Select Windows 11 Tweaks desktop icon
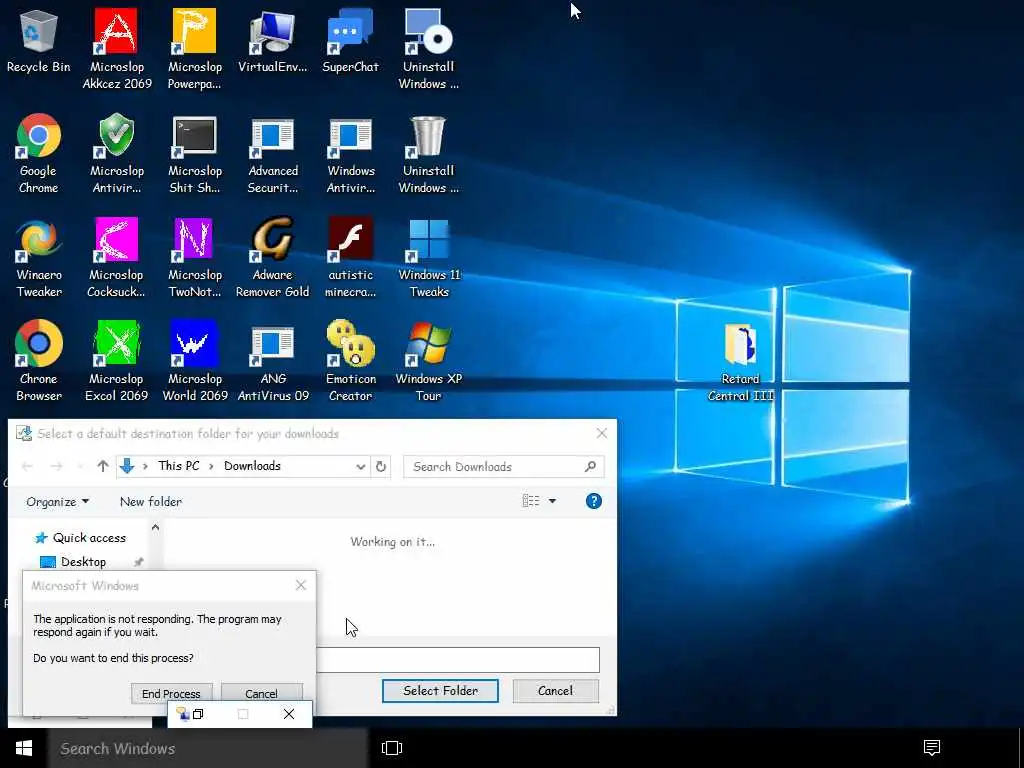The image size is (1024, 768). coord(428,257)
